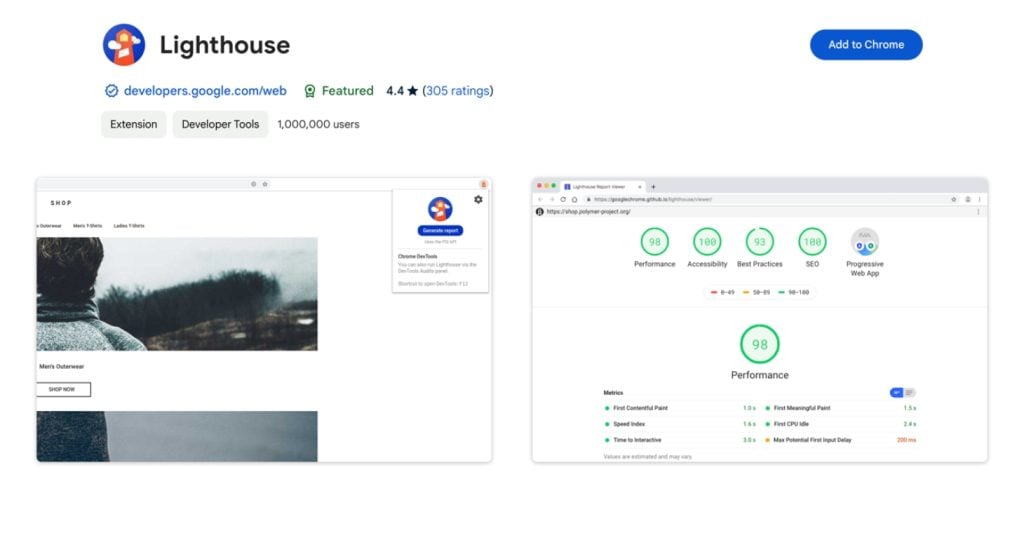Image resolution: width=1024 pixels, height=533 pixels.
Task: Click the First Contentful Paint metric row
Action: [680, 408]
